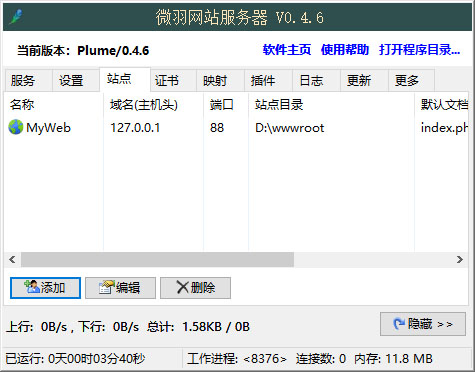View the 日志 tab
The image size is (475, 372).
(316, 80)
